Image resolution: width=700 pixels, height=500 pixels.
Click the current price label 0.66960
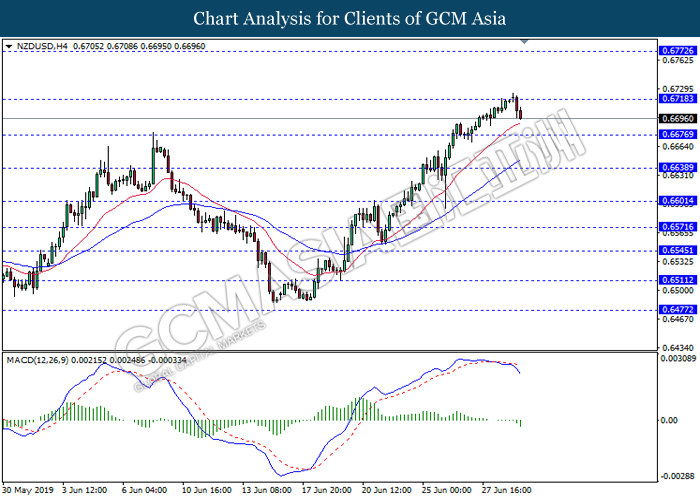coord(677,119)
